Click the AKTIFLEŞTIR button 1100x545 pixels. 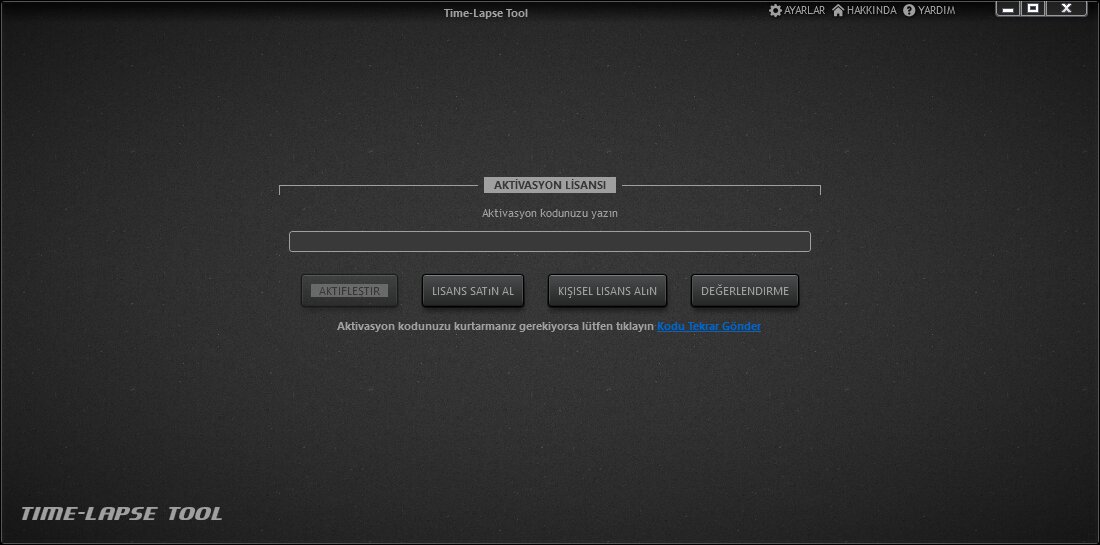[349, 290]
